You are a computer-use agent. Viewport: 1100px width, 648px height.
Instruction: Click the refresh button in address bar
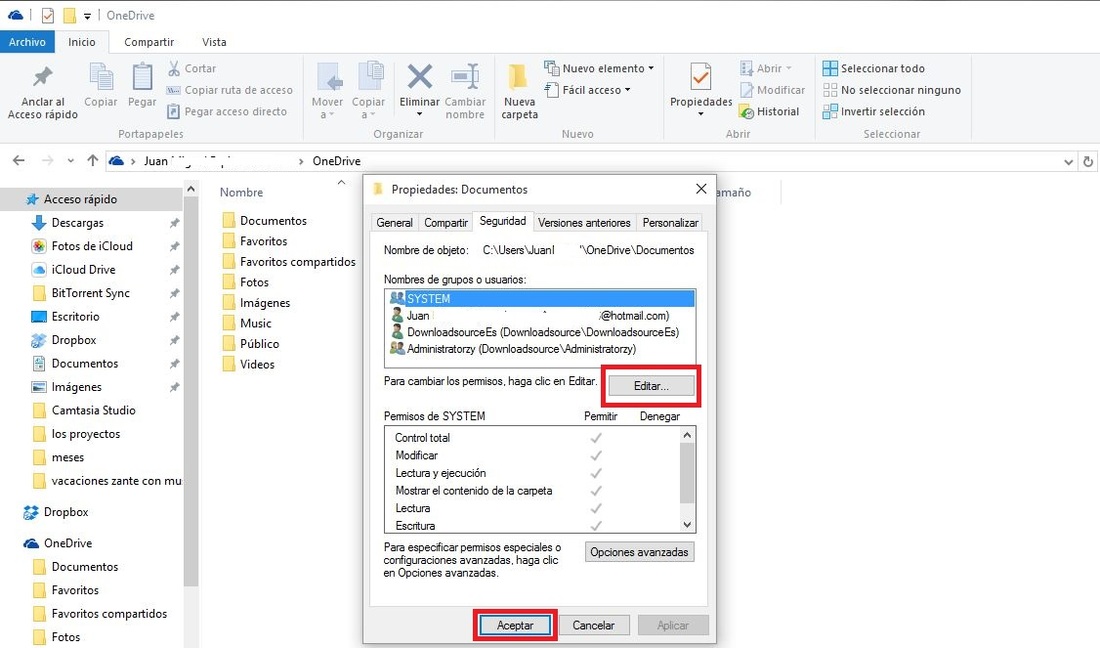click(x=1088, y=161)
